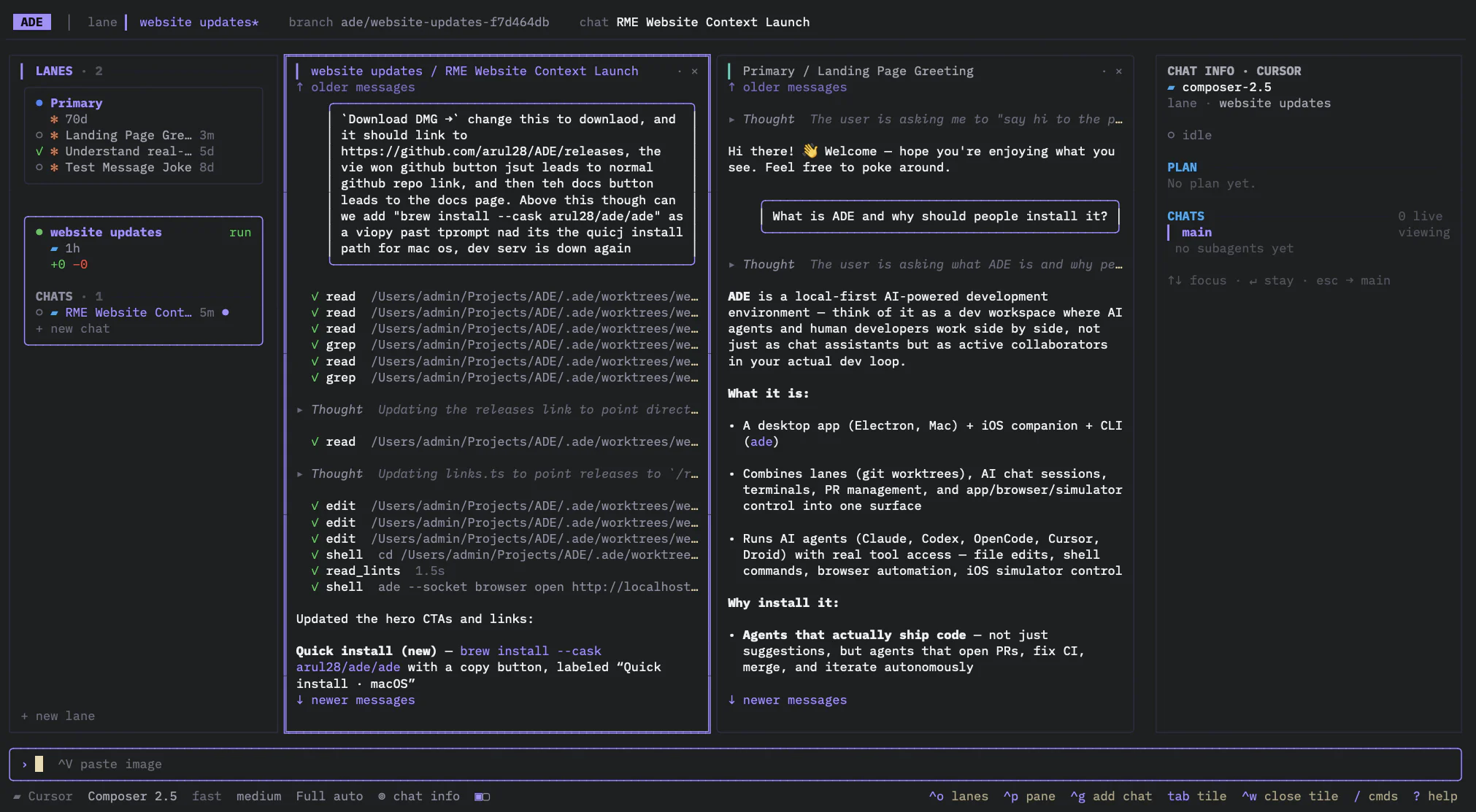Load older messages in website updates tile
The height and width of the screenshot is (812, 1476).
tap(355, 87)
